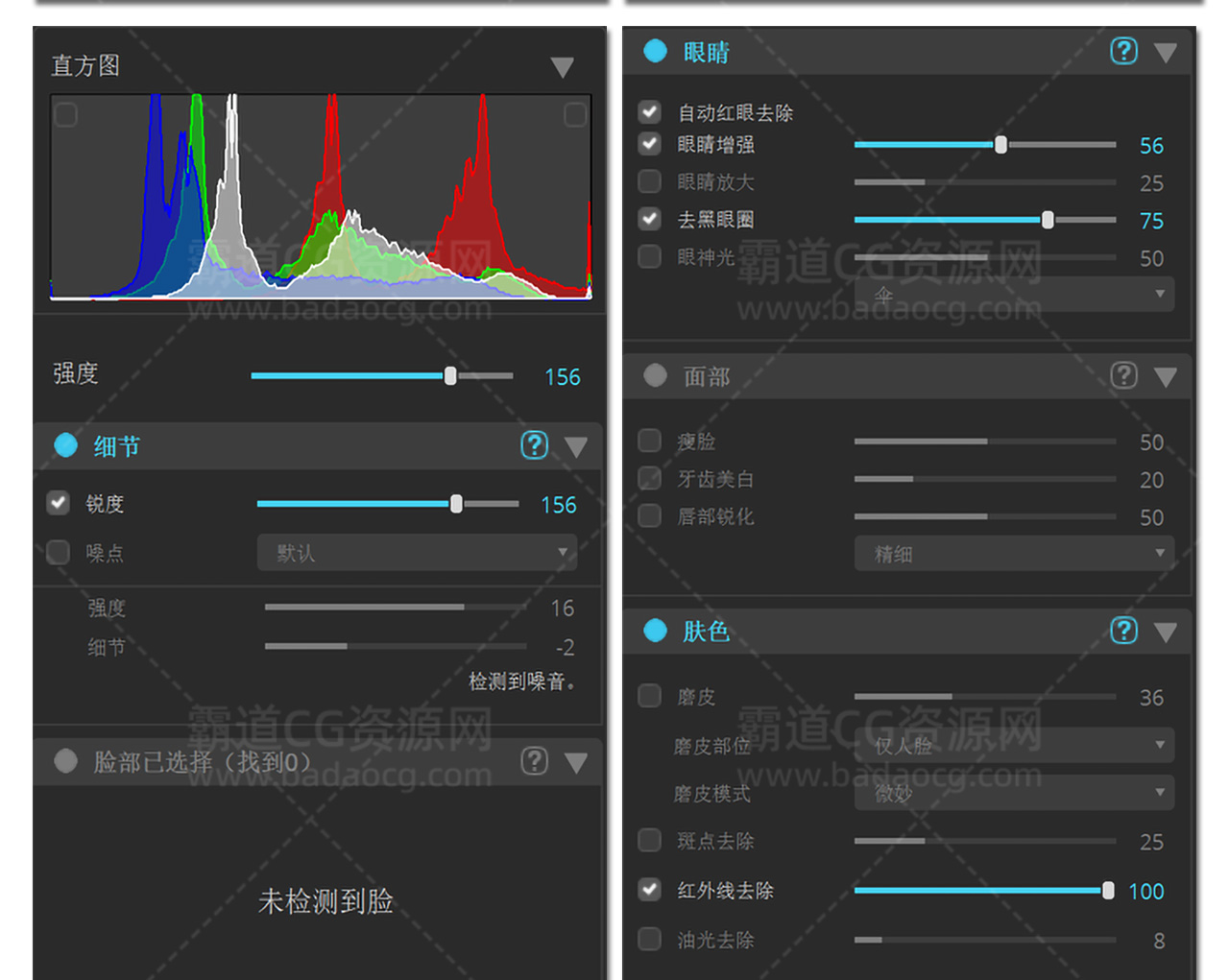1229x980 pixels.
Task: Toggle the histogram top-right clipping box
Action: pyautogui.click(x=575, y=115)
